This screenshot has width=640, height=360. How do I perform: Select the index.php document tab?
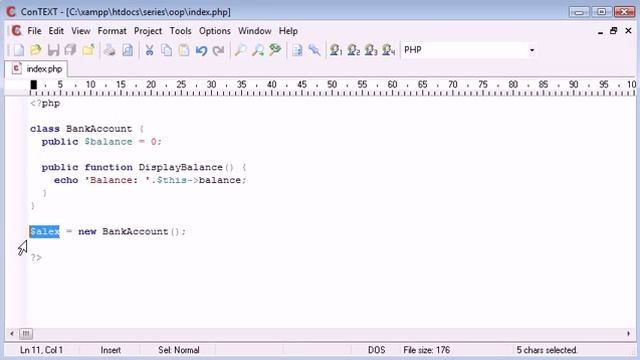click(37, 69)
